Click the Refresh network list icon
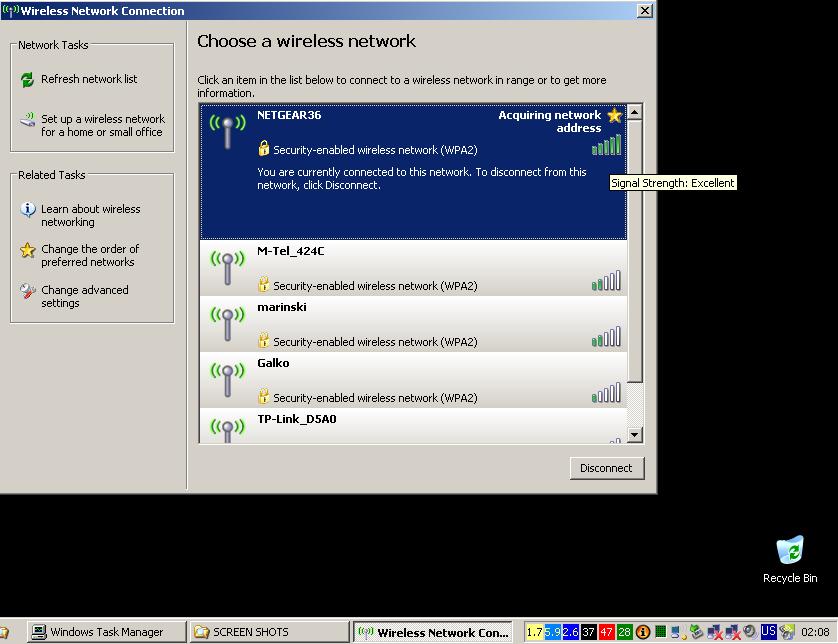Image resolution: width=838 pixels, height=644 pixels. 27,80
